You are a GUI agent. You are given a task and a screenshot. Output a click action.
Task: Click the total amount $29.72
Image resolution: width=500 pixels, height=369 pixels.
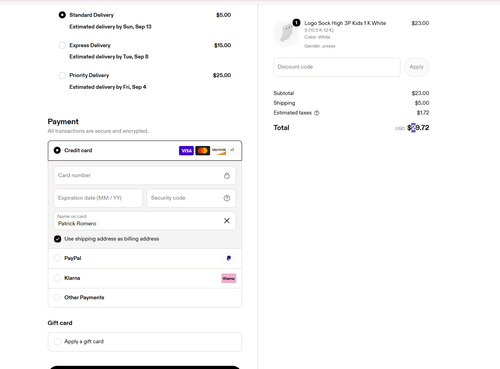[x=418, y=128]
